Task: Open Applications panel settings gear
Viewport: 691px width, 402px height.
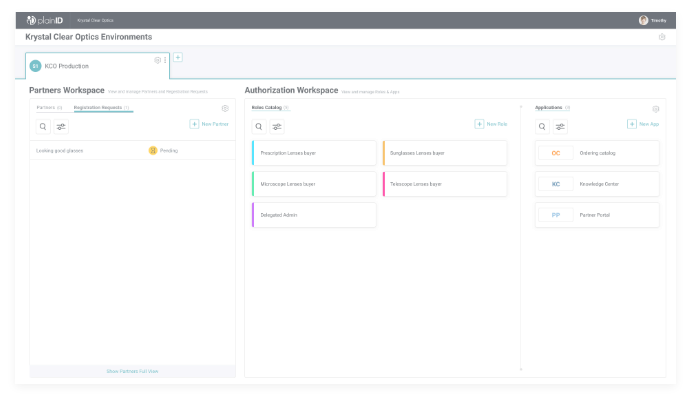Action: (656, 109)
